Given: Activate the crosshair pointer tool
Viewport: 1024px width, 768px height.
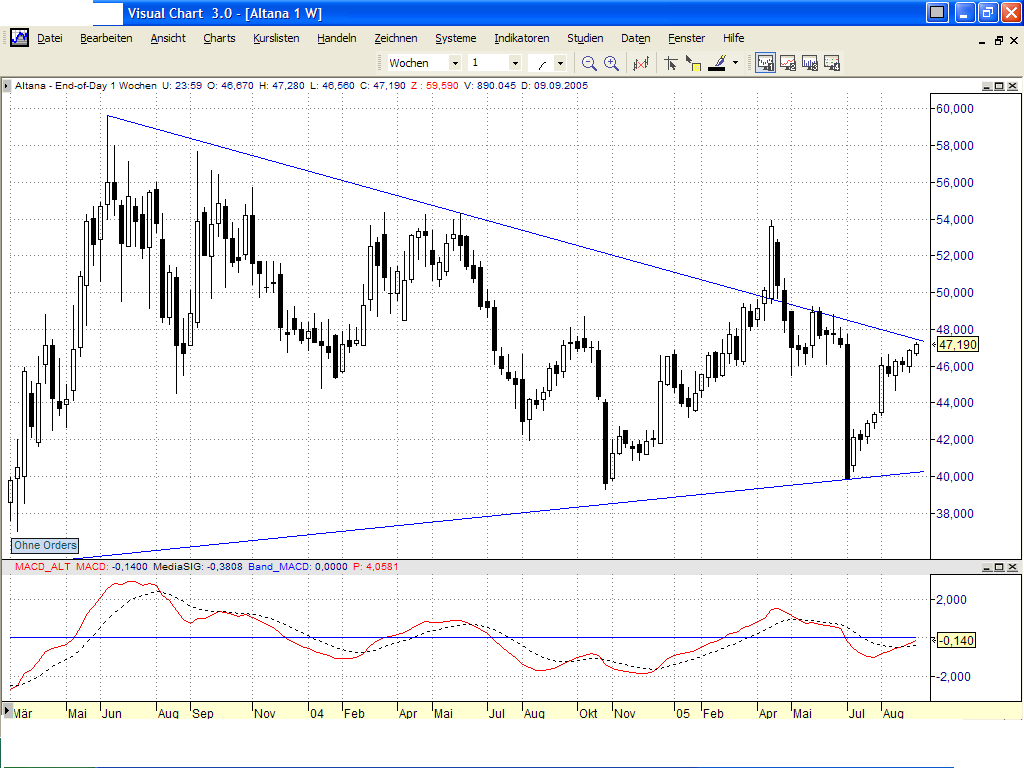Looking at the screenshot, I should click(x=671, y=62).
